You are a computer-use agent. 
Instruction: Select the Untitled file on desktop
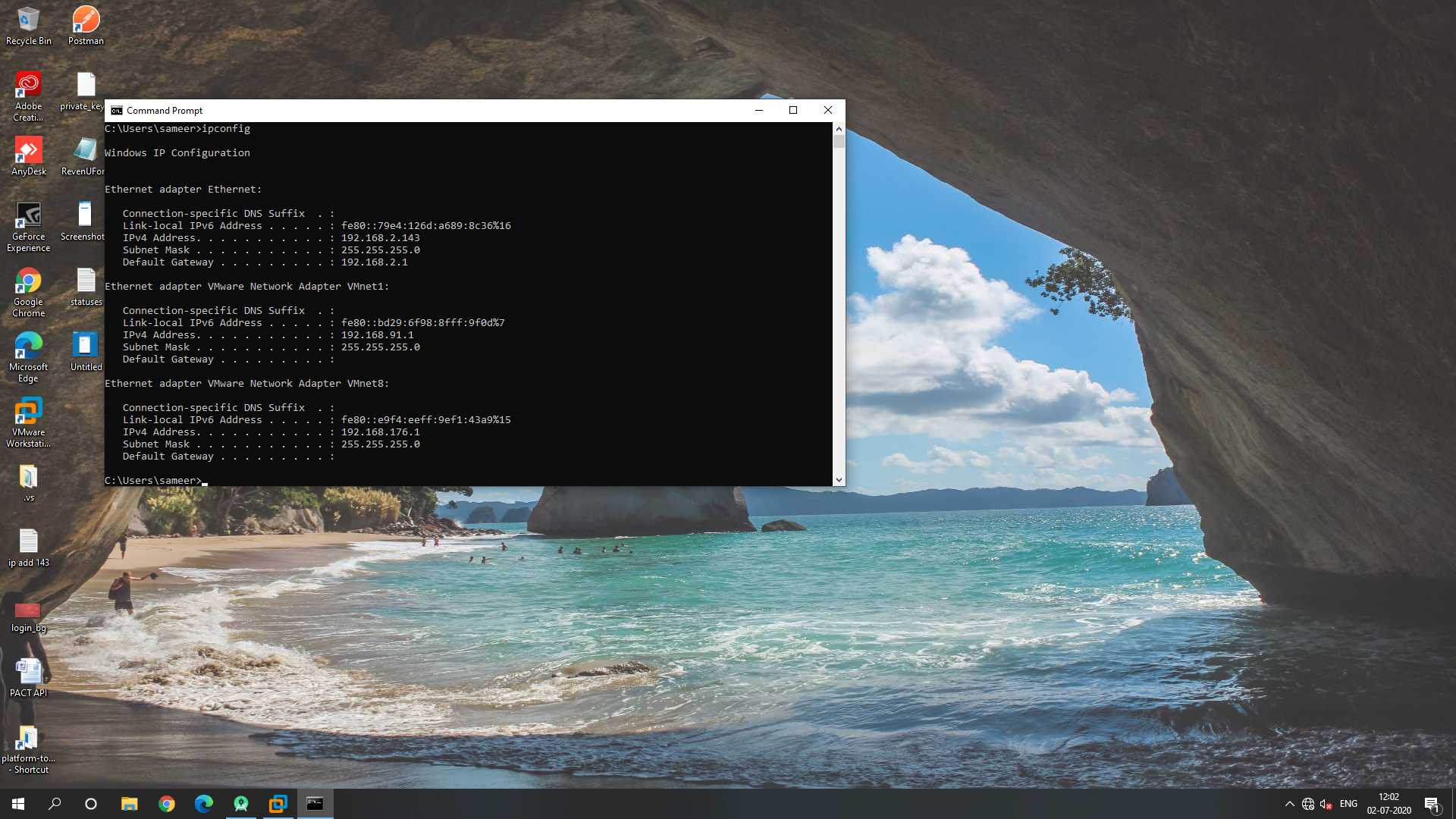click(86, 352)
